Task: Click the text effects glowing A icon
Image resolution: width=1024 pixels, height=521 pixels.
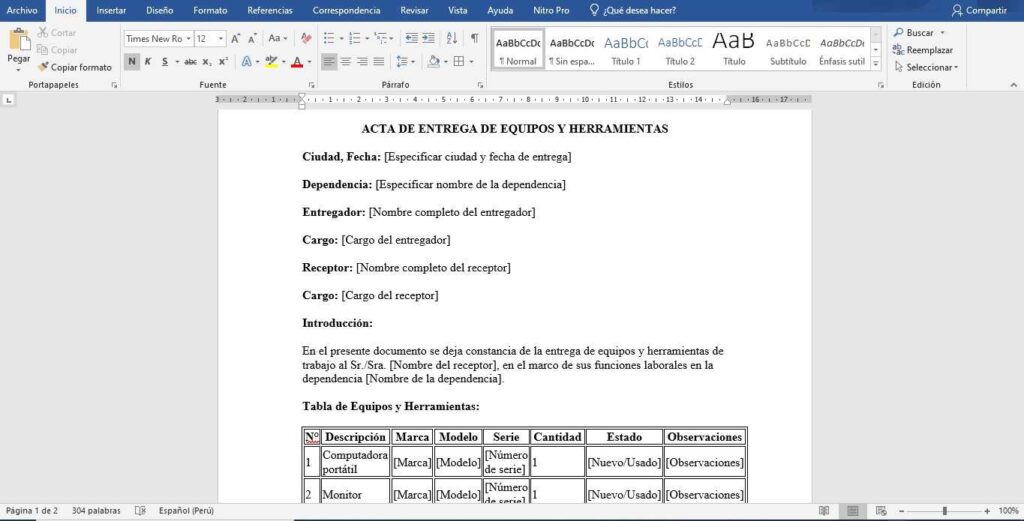Action: 246,61
